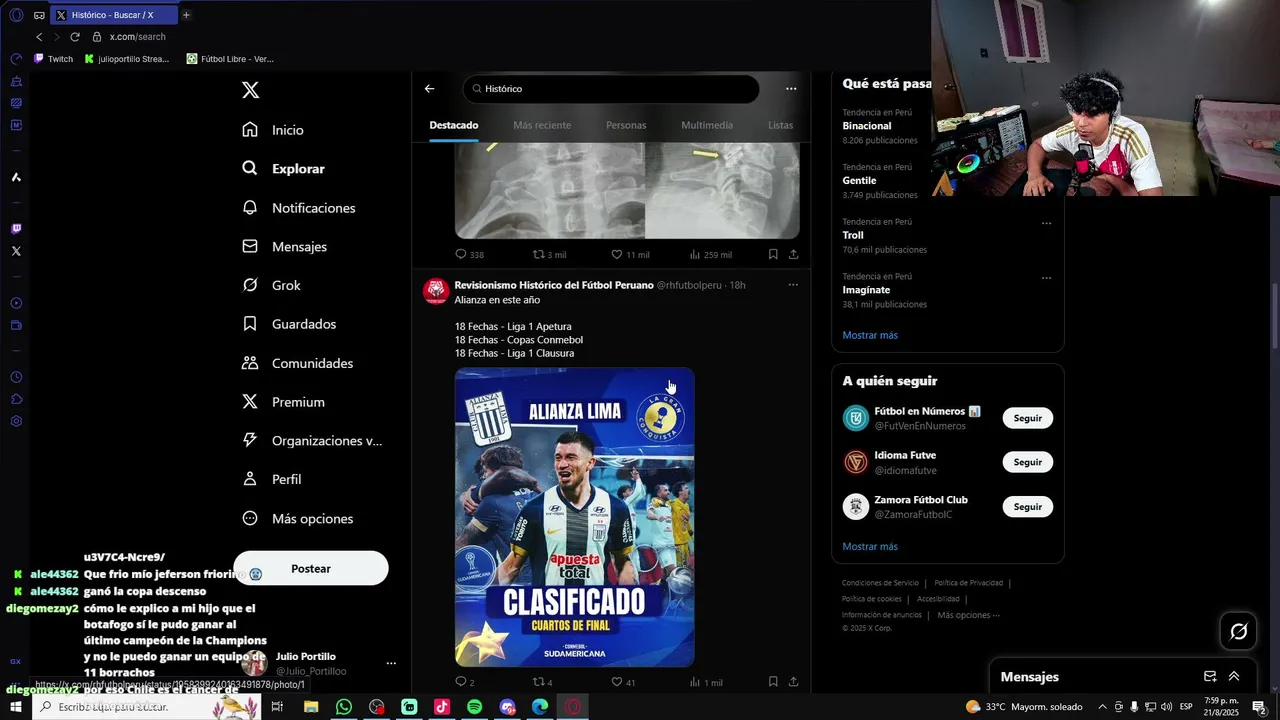Repost the x-ray post with 3 mil

[x=549, y=255]
